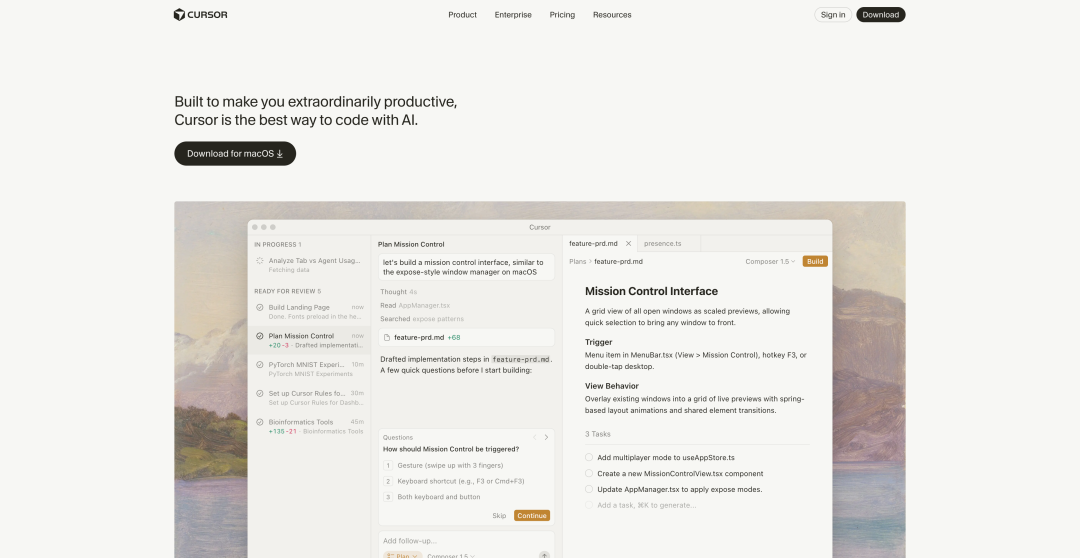Close the feature-prd.md tab
Viewport: 1080px width, 558px height.
click(x=628, y=243)
